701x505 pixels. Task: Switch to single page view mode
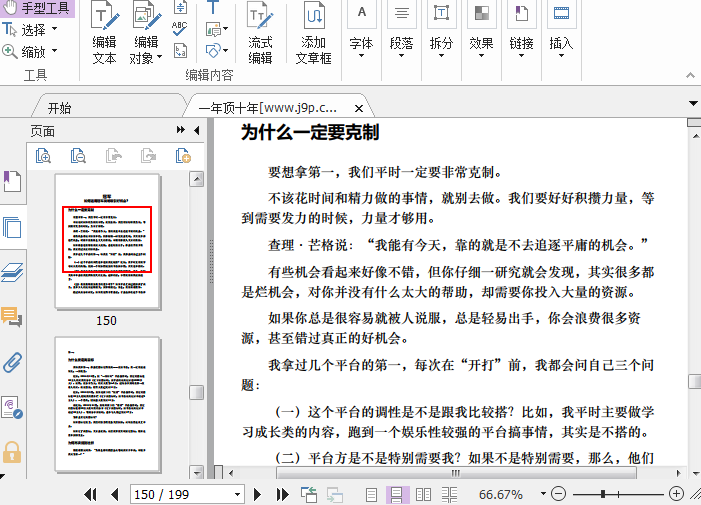click(x=371, y=494)
